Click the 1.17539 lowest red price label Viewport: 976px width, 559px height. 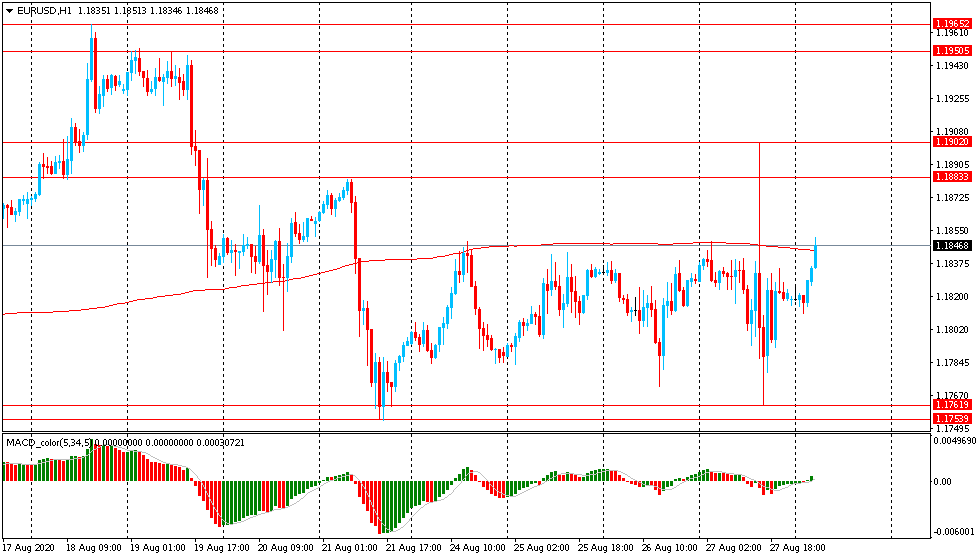(951, 418)
